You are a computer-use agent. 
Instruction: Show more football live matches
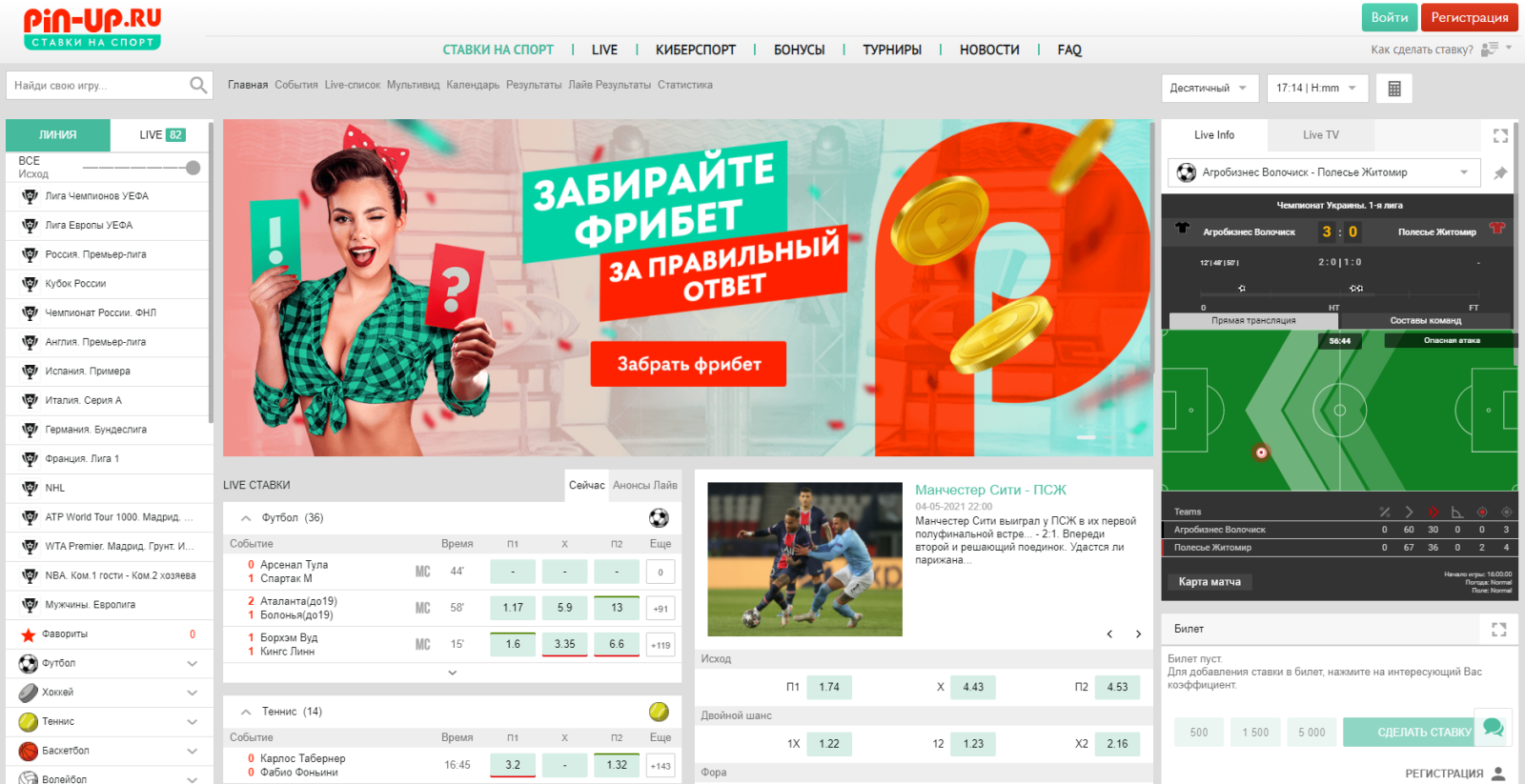[453, 673]
